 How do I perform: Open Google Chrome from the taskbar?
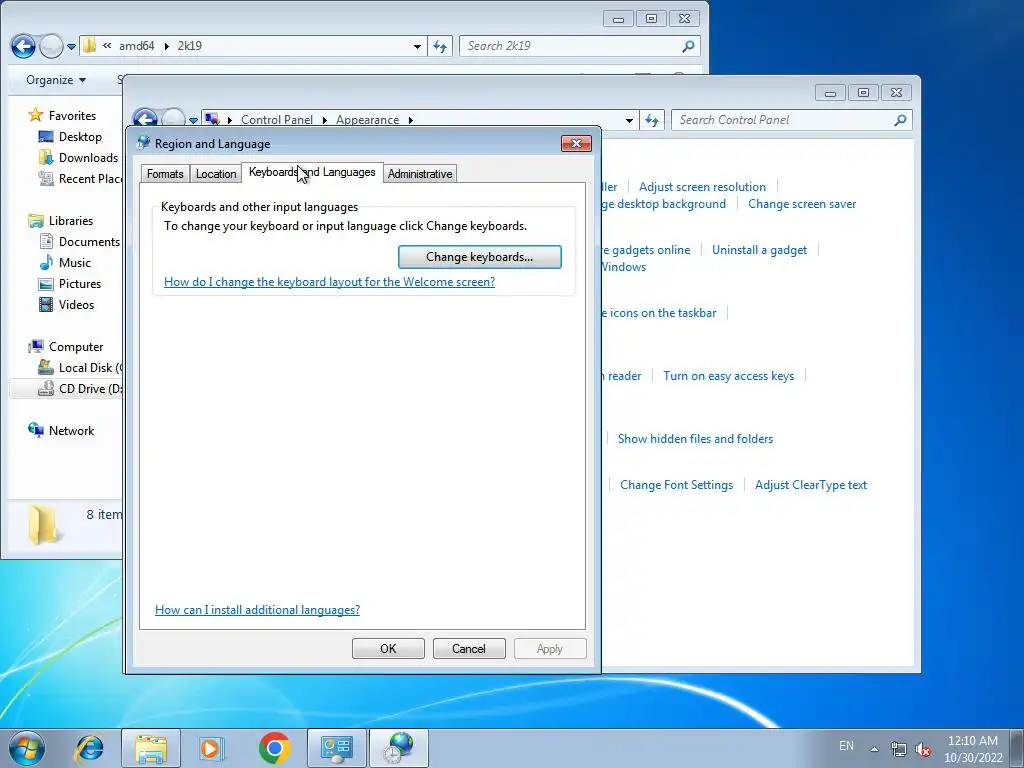tap(274, 748)
